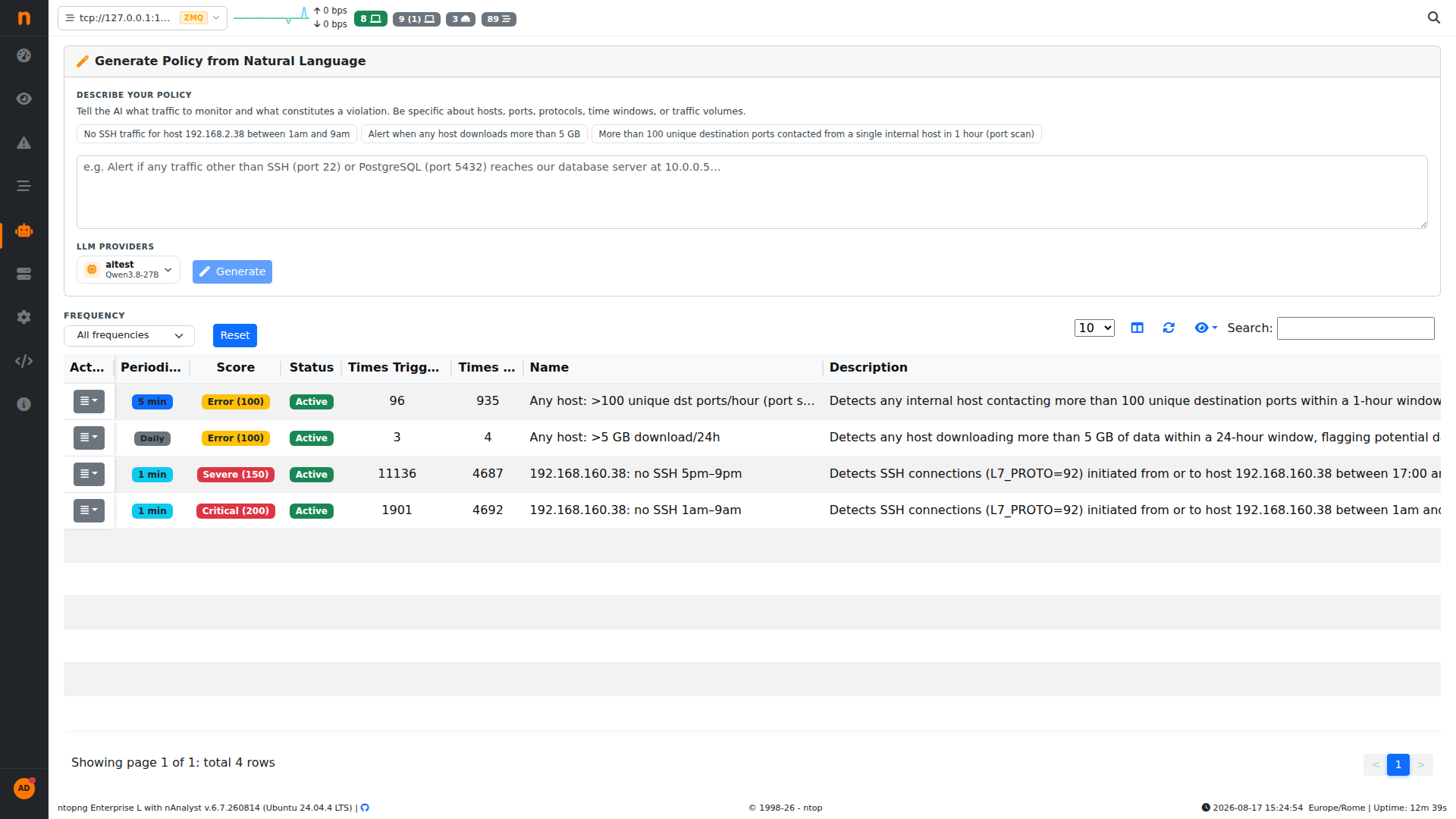Open the Alerts triangle sidebar icon
The width and height of the screenshot is (1456, 819).
click(24, 143)
